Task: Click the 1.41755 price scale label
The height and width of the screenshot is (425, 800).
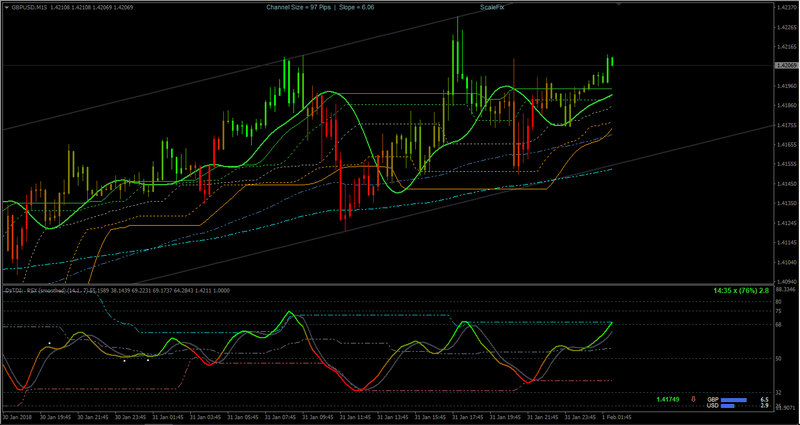Action: pyautogui.click(x=787, y=125)
